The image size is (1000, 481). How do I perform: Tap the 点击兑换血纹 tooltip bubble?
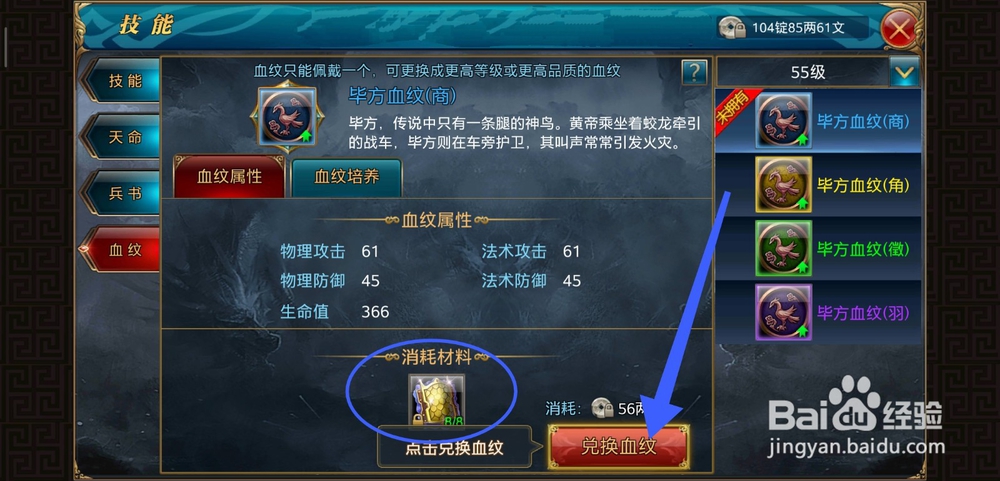[x=454, y=447]
